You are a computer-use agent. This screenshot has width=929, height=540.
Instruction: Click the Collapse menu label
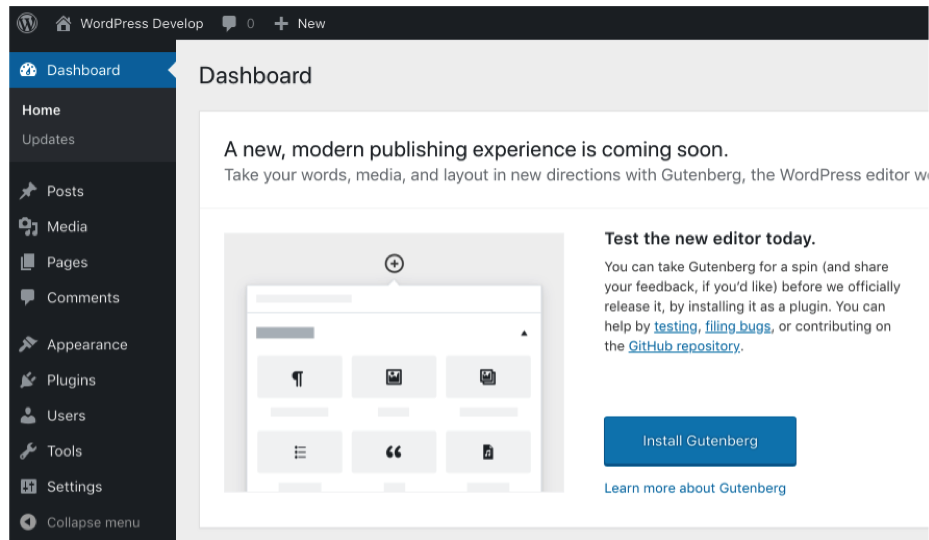(x=93, y=522)
